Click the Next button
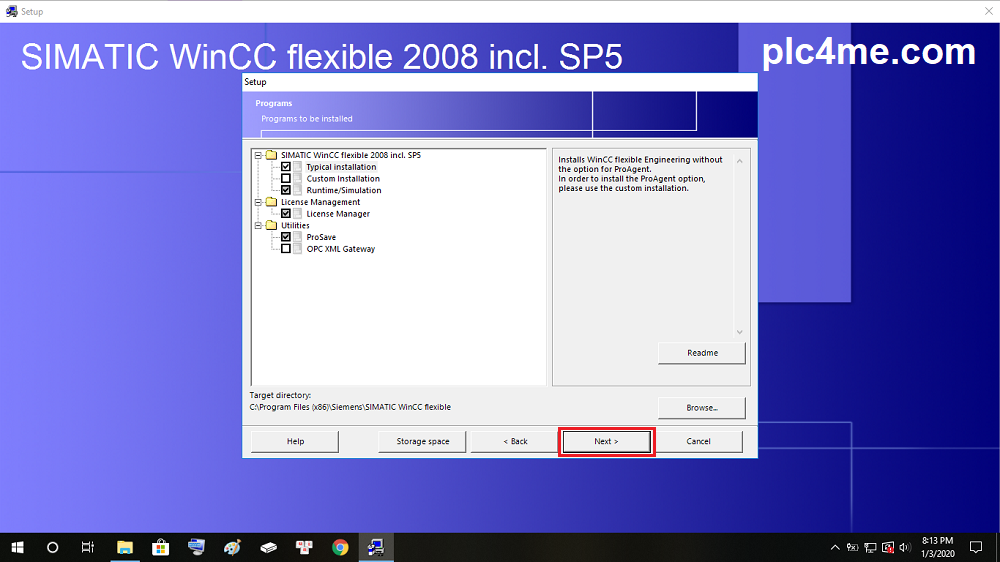This screenshot has width=1000, height=562. tap(606, 441)
